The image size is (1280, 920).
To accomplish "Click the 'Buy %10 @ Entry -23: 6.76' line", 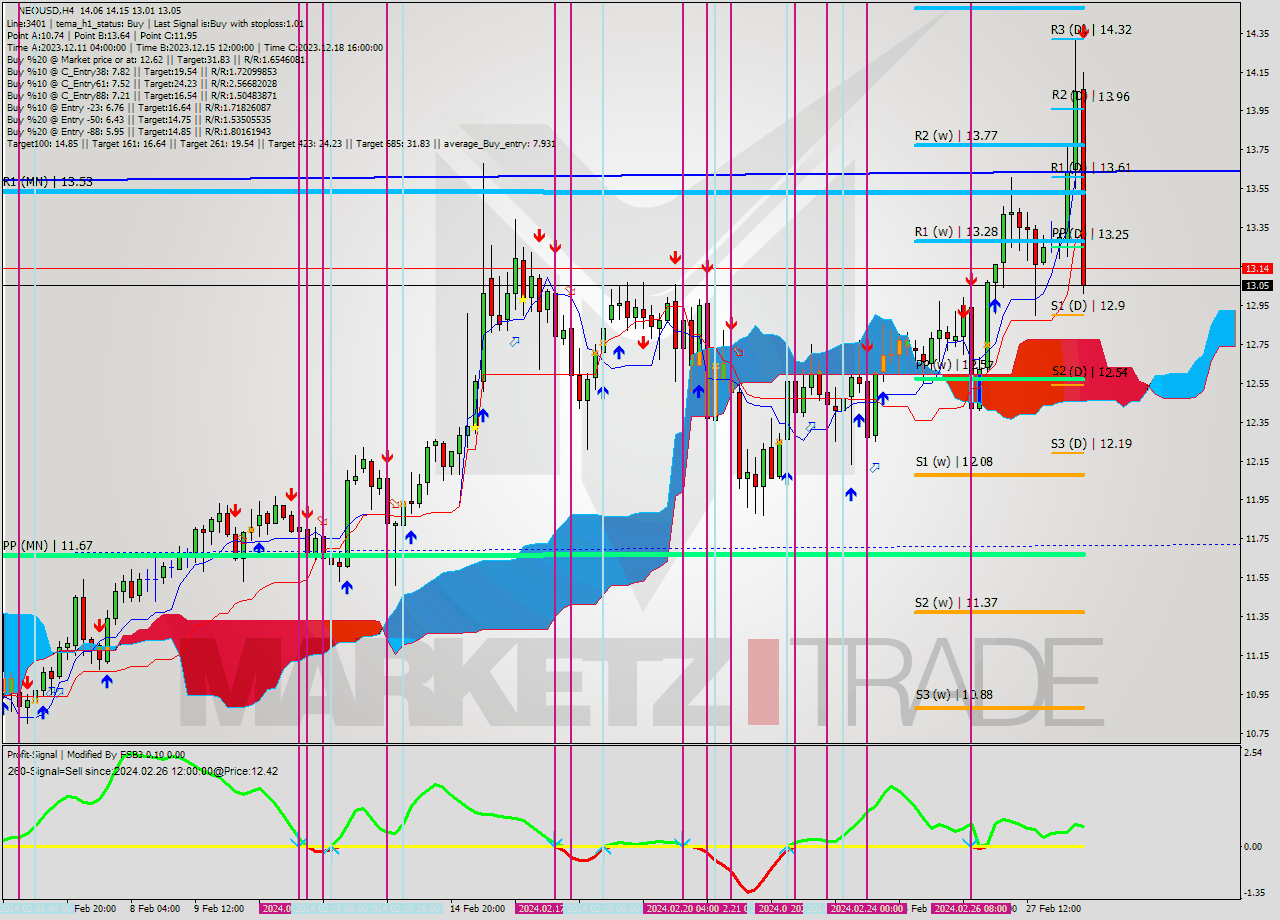I will coord(138,107).
